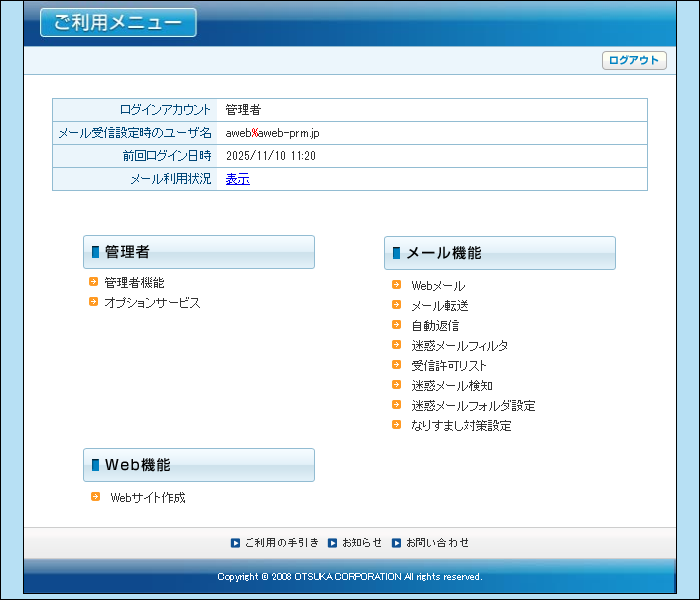Select オプションサービス link
700x600 pixels.
coord(152,302)
